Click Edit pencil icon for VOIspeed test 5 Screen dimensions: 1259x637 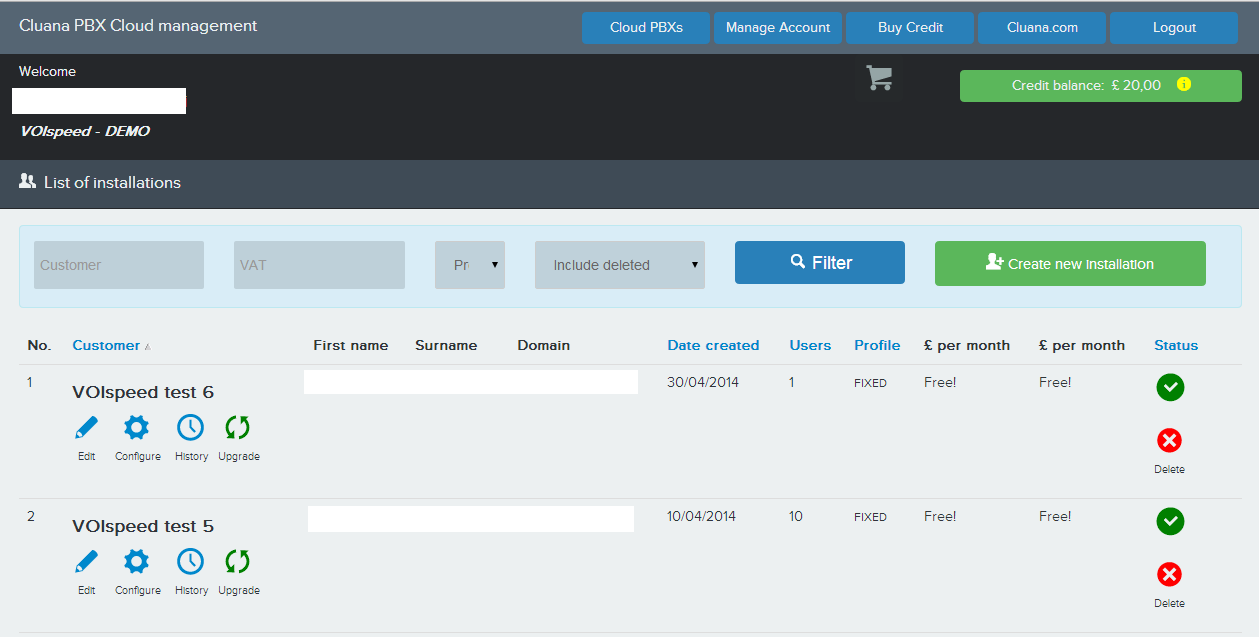tap(87, 562)
